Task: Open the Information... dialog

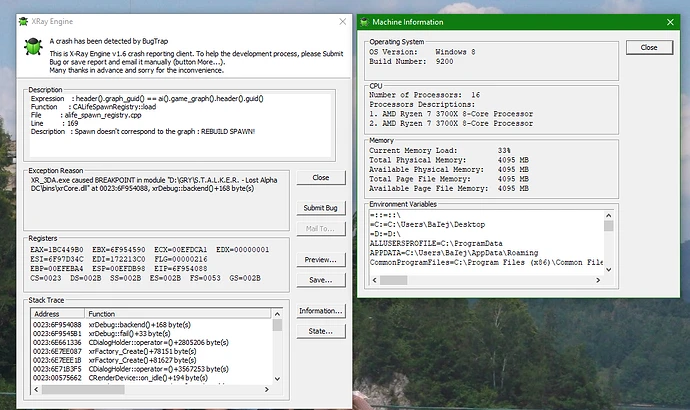Action: tap(321, 311)
